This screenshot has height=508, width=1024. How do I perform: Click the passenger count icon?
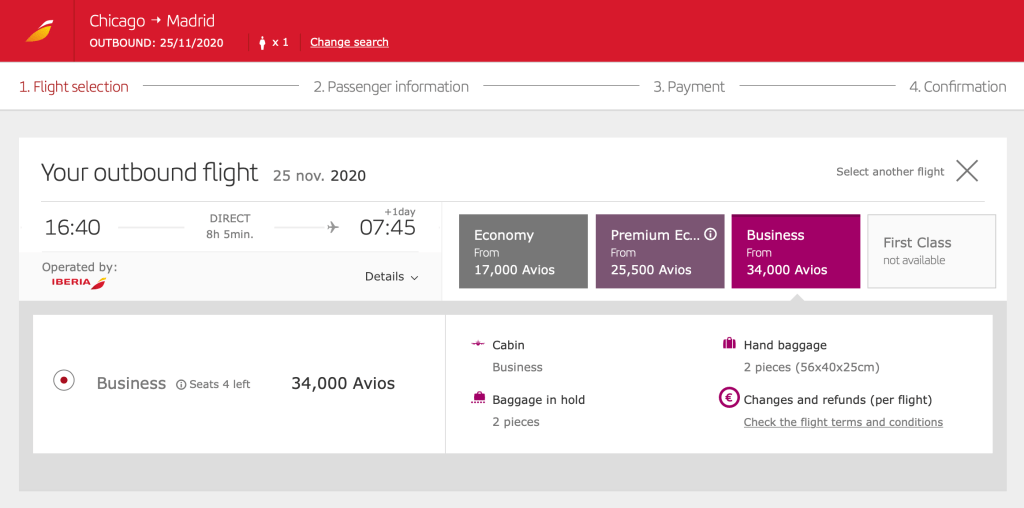coord(263,42)
